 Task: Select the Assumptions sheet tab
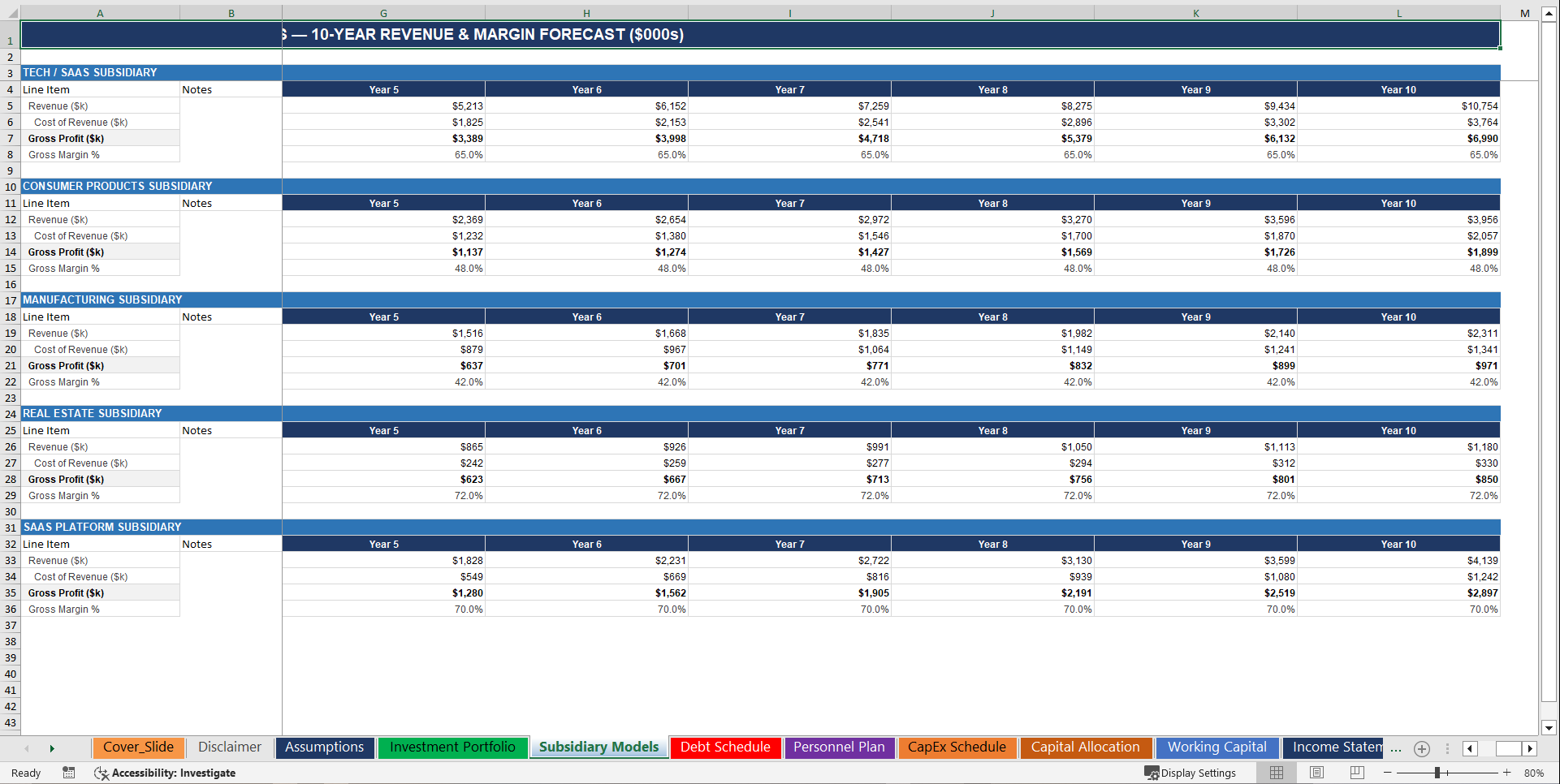tap(324, 747)
